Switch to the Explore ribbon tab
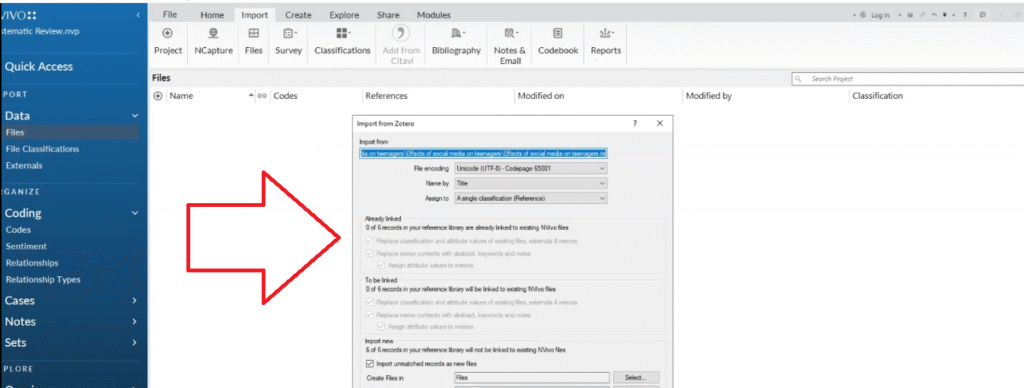 (344, 14)
